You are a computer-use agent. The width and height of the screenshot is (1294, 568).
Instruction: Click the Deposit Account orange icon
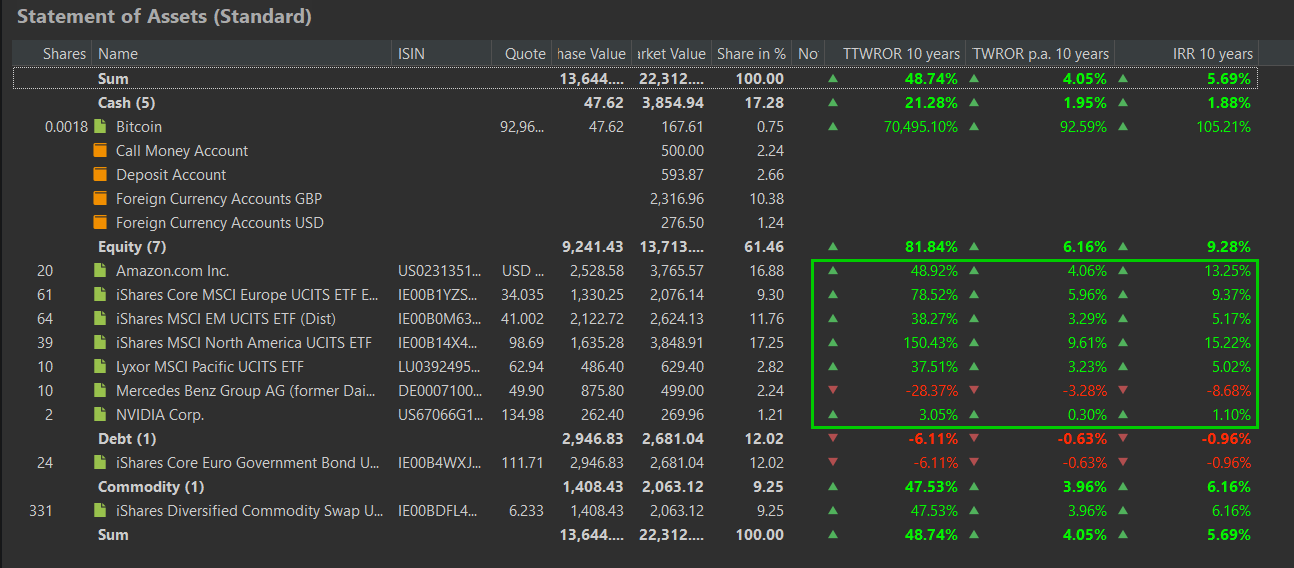coord(99,175)
